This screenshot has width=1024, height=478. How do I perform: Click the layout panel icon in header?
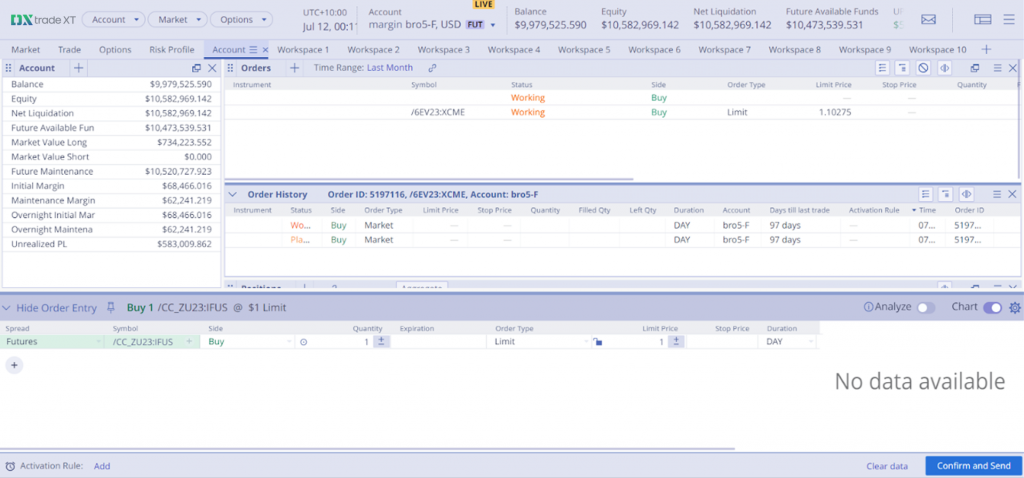coord(982,19)
